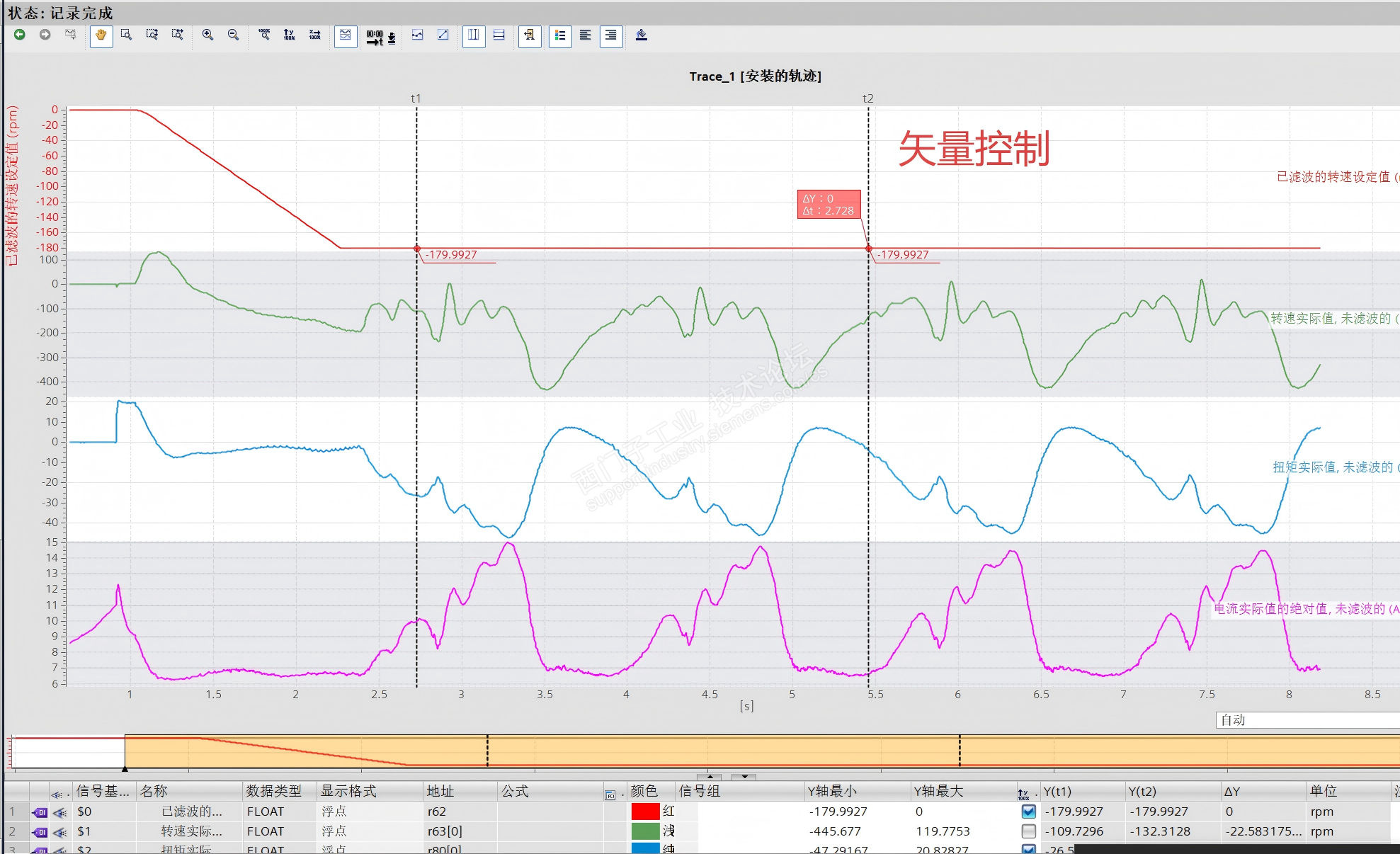Click the red color swatch of signal $0
Viewport: 1400px width, 854px height.
pos(645,812)
